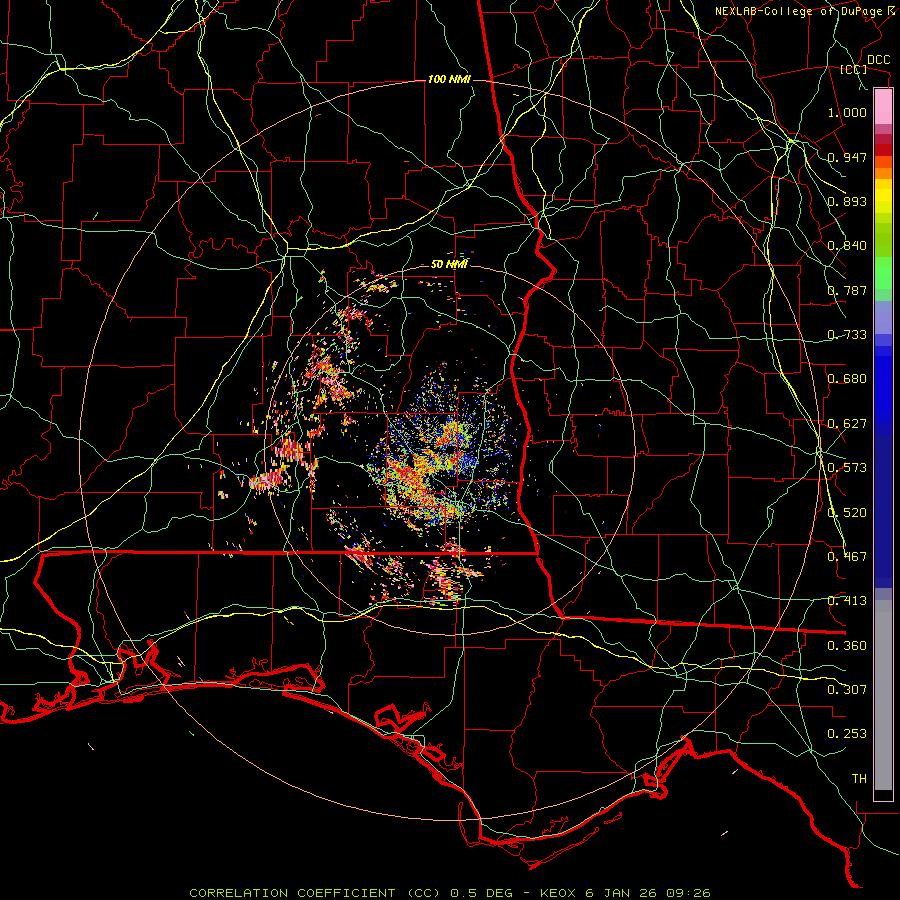Click the TH threshold legend label
The height and width of the screenshot is (900, 900).
point(859,779)
